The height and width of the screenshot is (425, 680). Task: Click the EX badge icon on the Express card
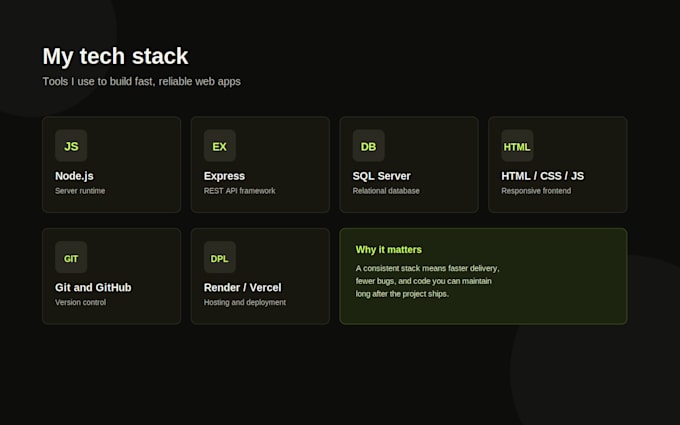click(220, 146)
